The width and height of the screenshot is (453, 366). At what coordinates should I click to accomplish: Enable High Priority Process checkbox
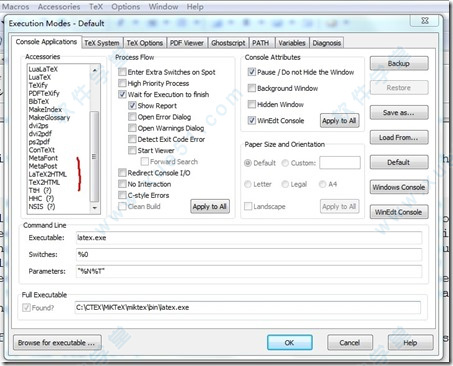(122, 83)
